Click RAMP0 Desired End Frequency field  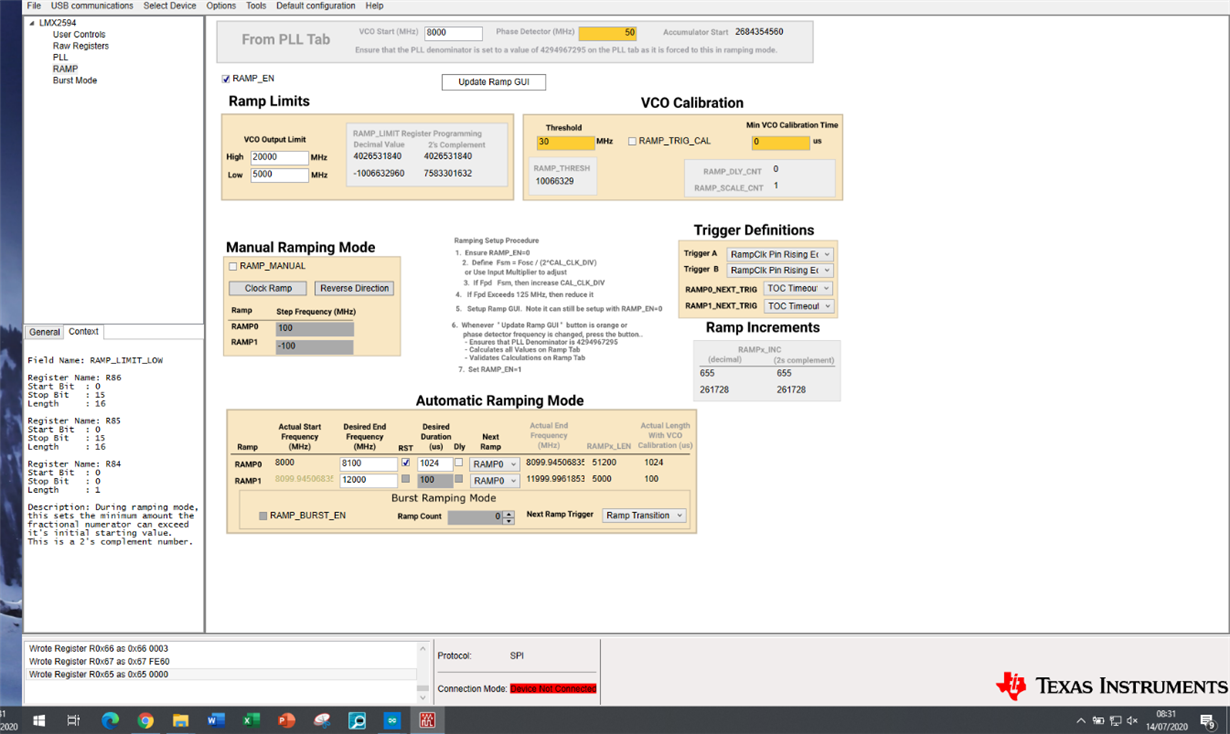369,464
